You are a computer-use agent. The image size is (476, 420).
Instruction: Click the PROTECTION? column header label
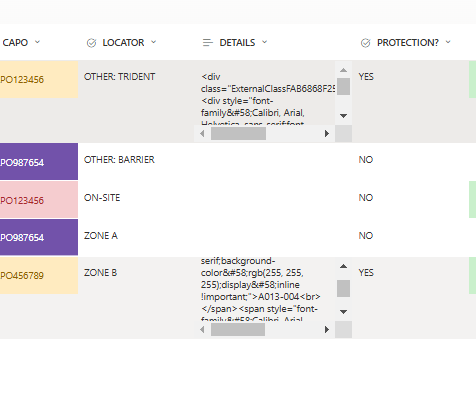point(408,43)
